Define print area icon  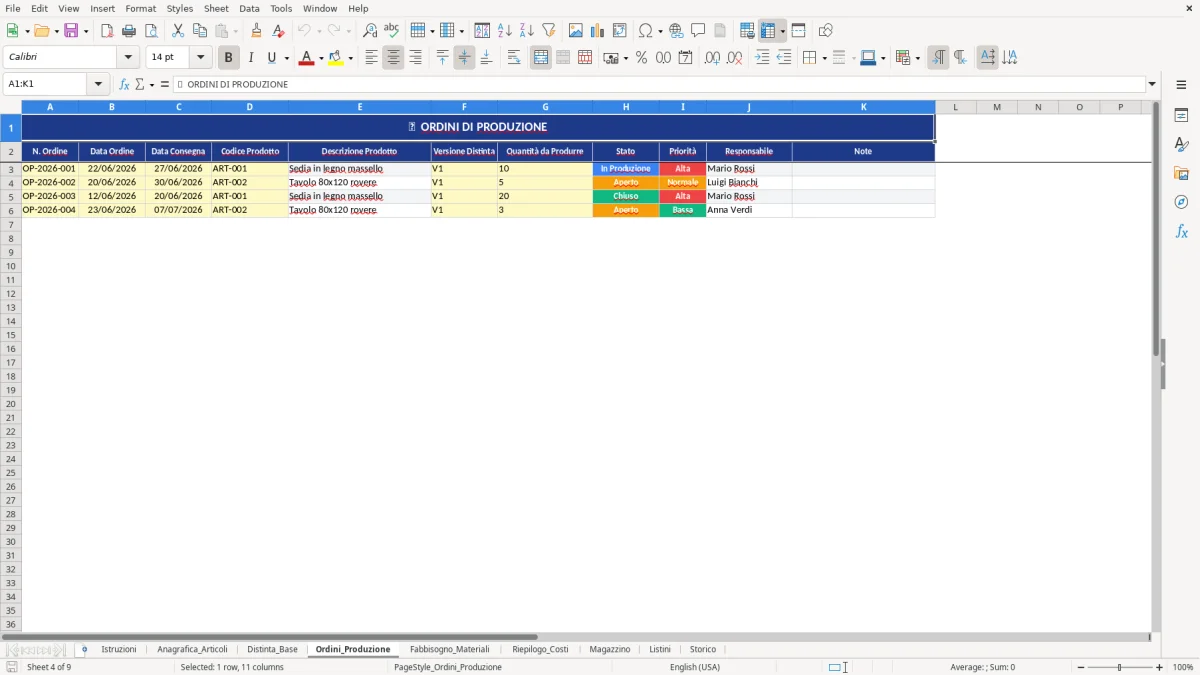747,30
